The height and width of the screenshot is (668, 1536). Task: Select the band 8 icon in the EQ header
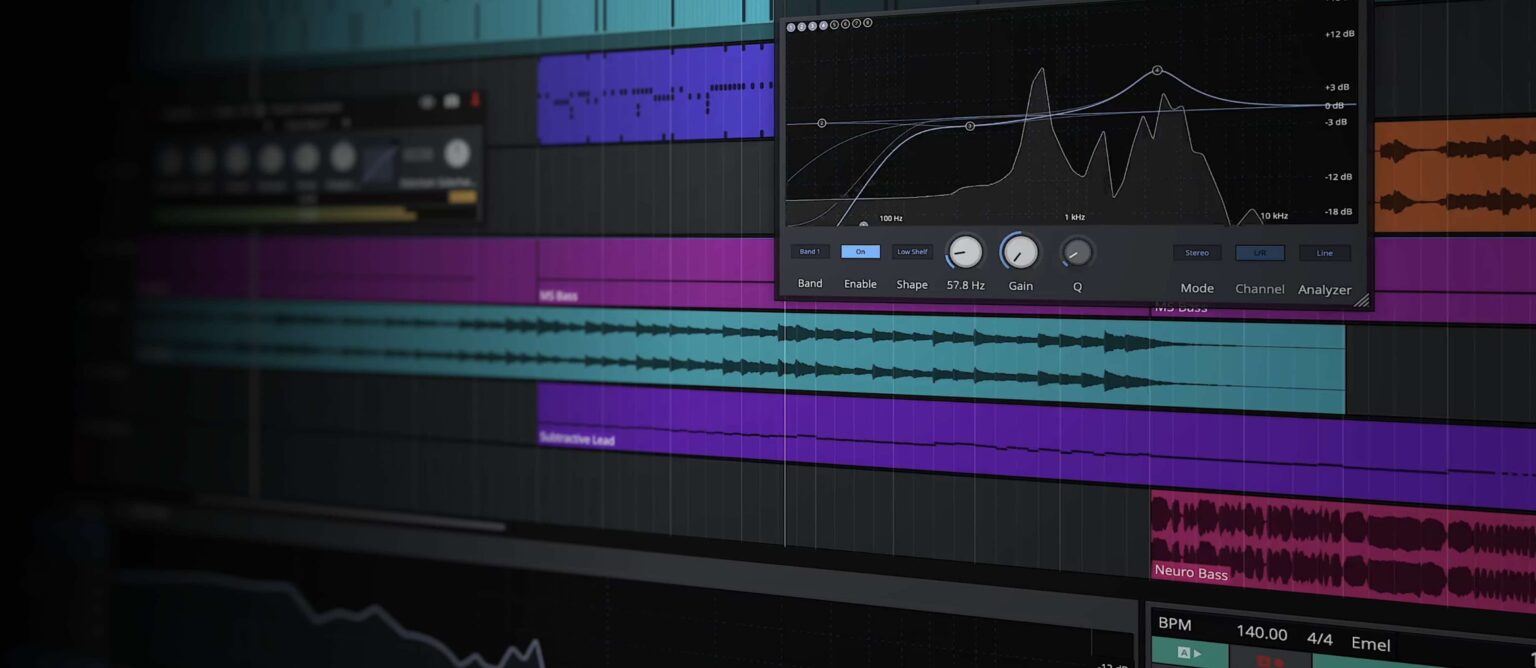867,23
